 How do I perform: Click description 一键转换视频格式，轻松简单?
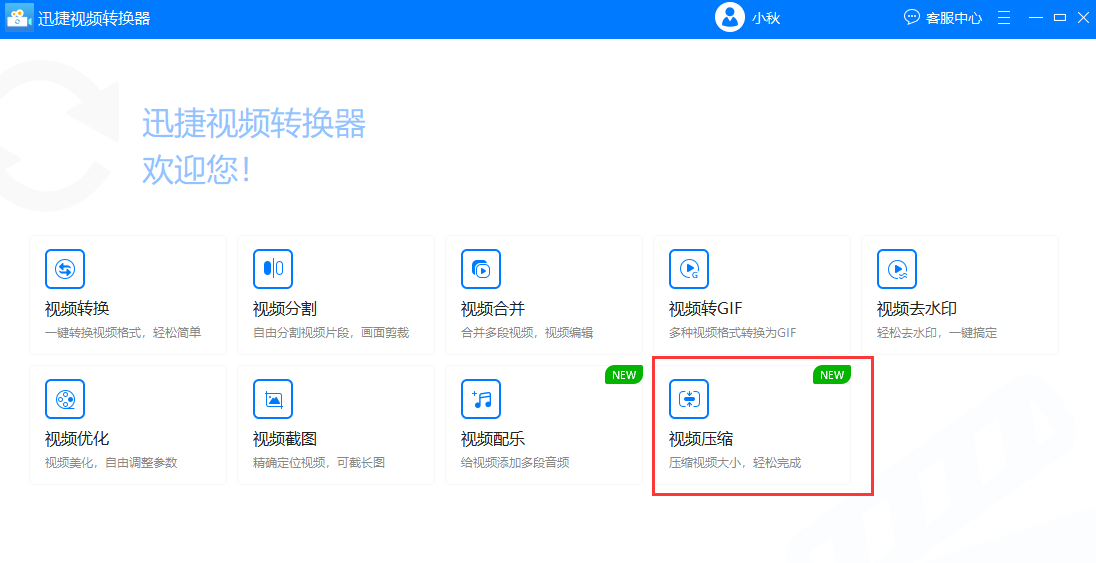123,333
